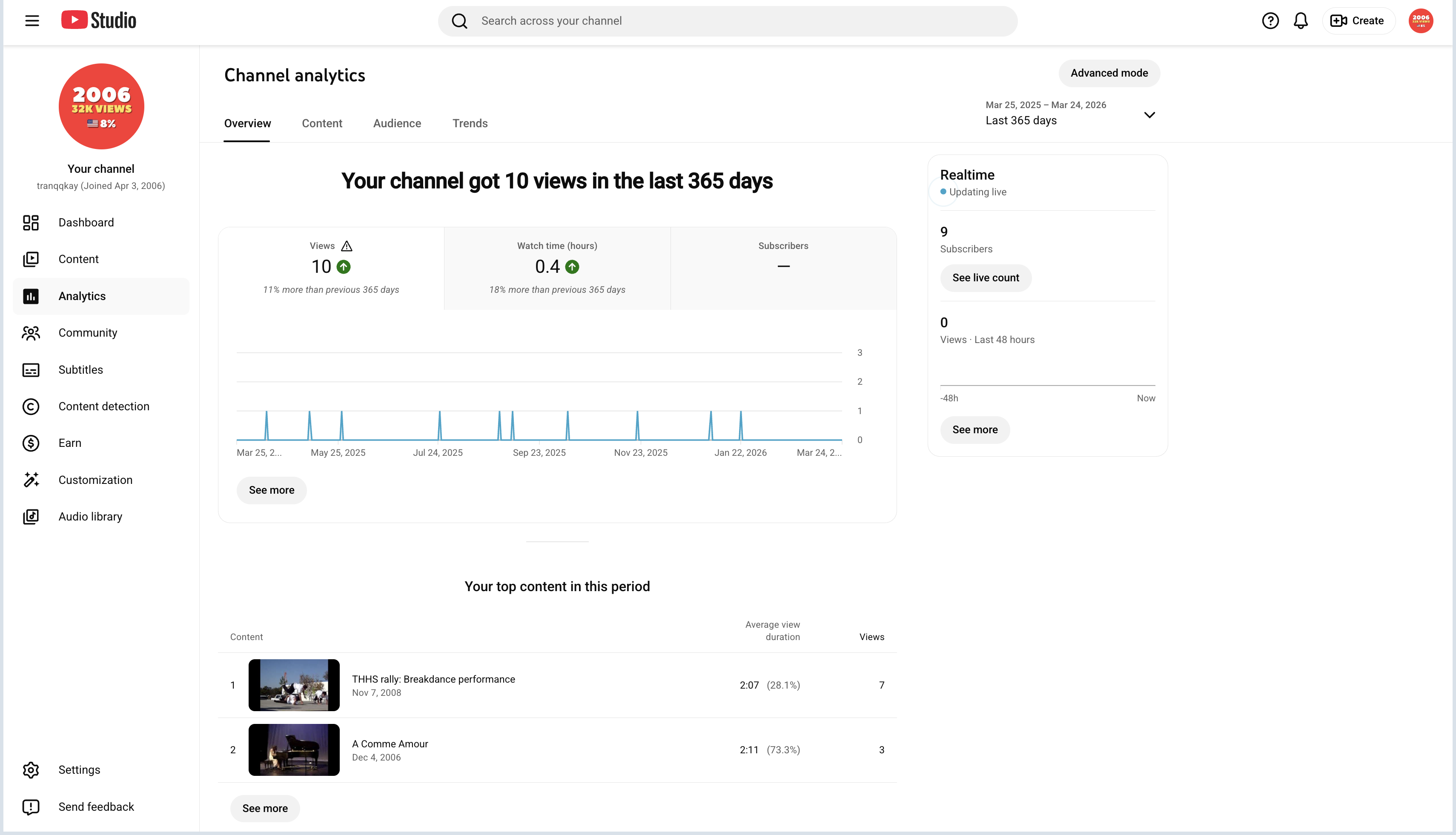Click the search magnifier icon
The width and height of the screenshot is (1456, 835).
click(x=459, y=21)
